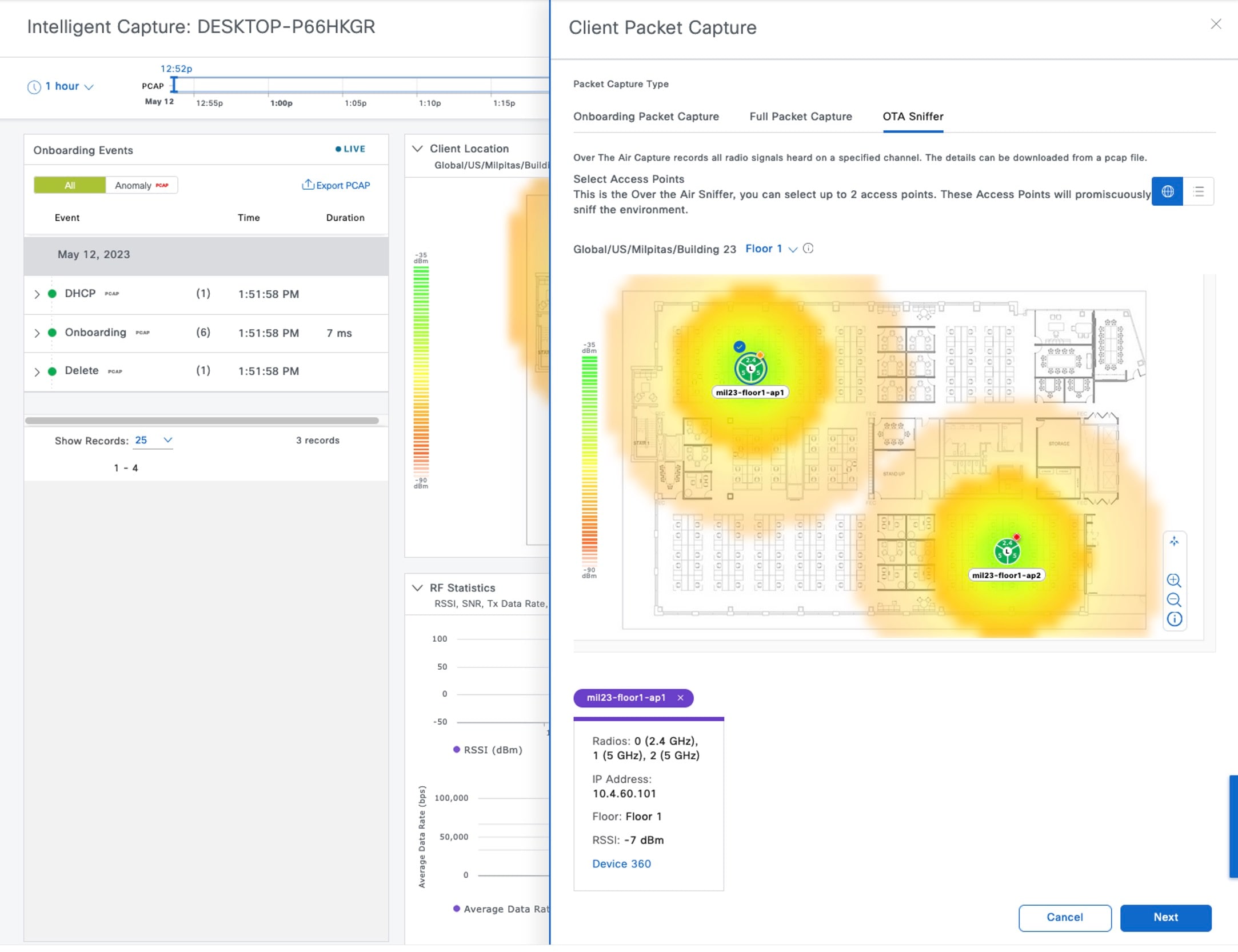This screenshot has width=1238, height=952.
Task: Click the Next button
Action: tap(1165, 917)
